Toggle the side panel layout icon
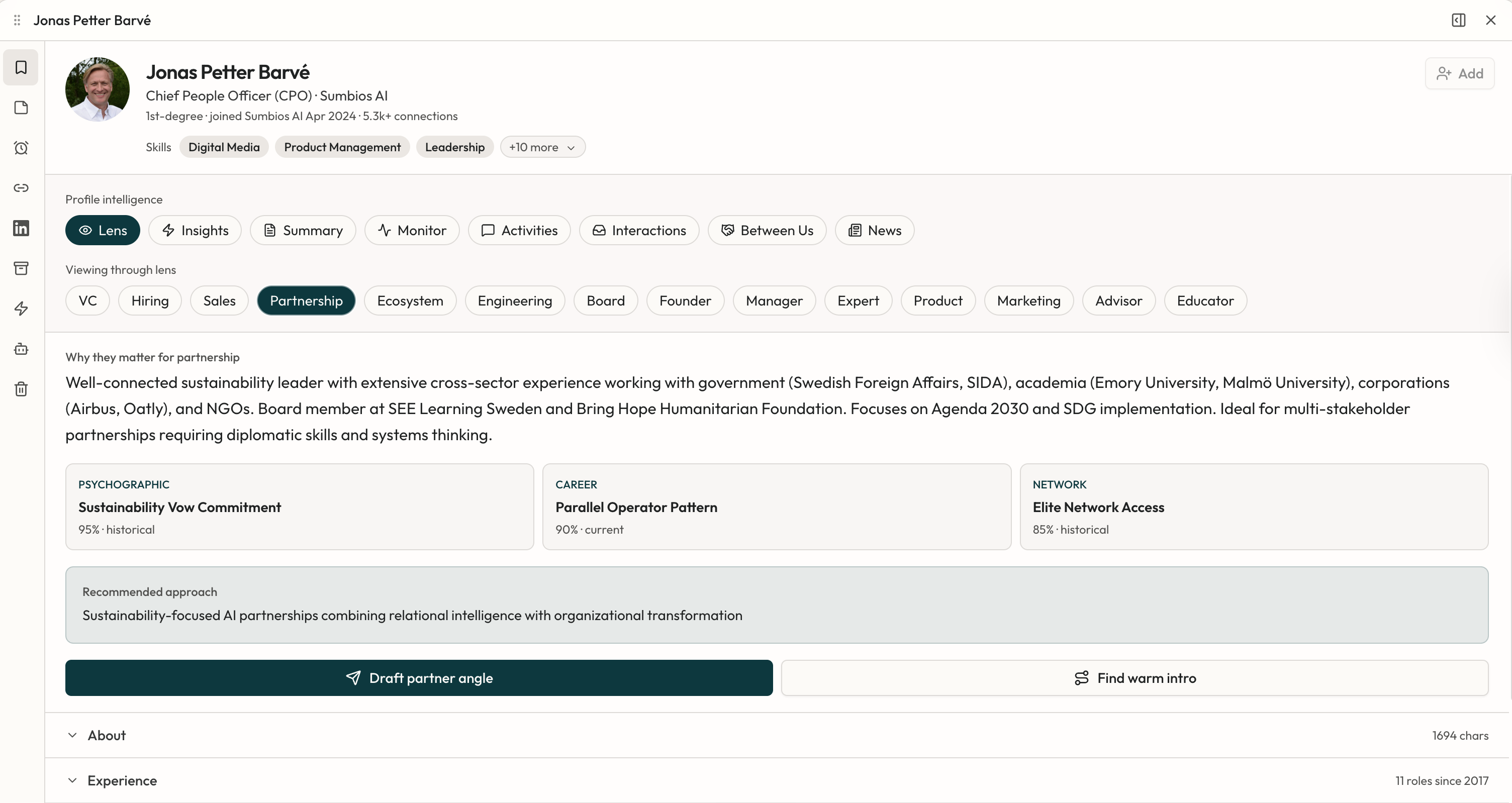 (1459, 20)
